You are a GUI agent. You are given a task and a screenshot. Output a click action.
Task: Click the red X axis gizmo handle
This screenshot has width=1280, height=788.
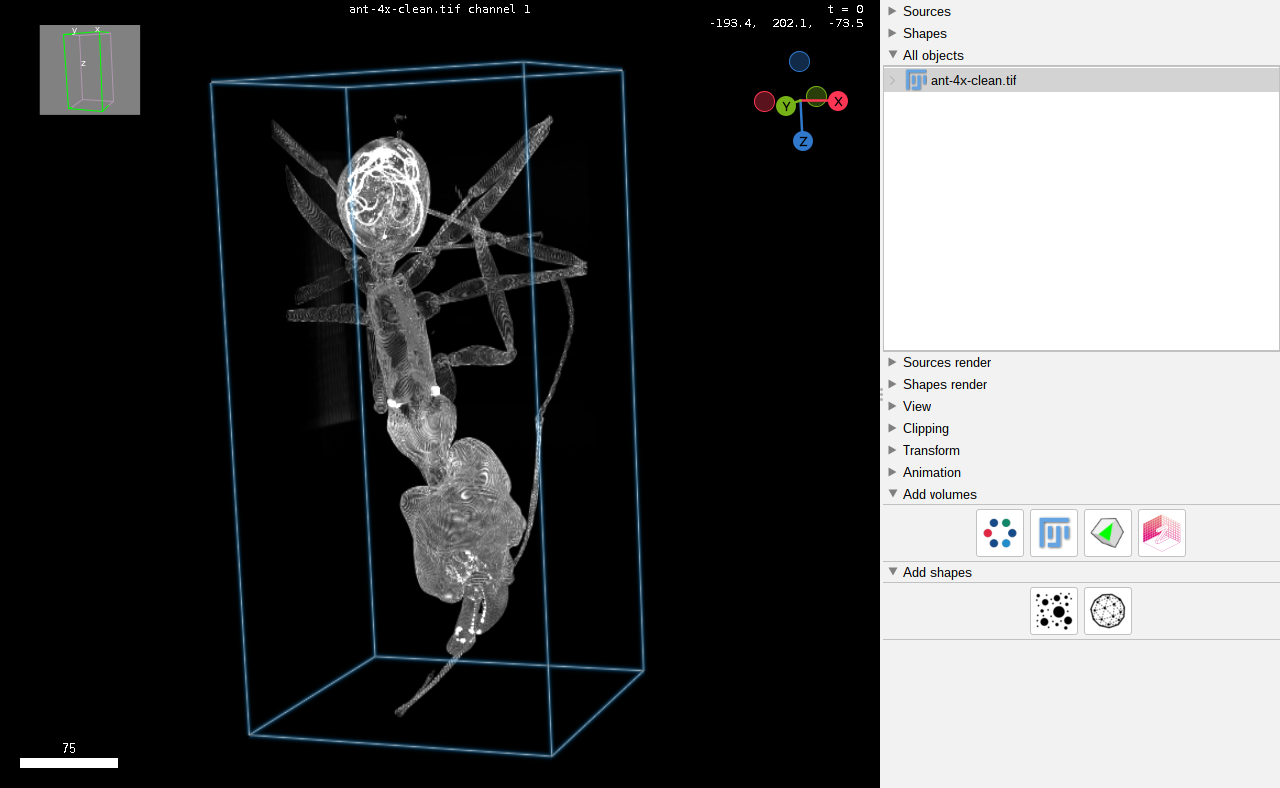(x=838, y=101)
